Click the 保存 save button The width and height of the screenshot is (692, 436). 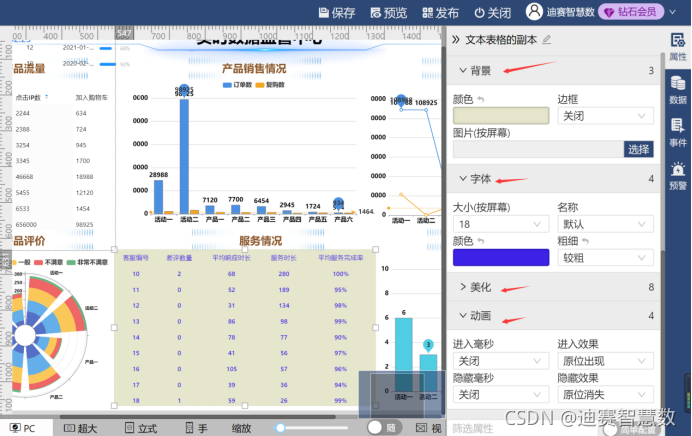337,12
